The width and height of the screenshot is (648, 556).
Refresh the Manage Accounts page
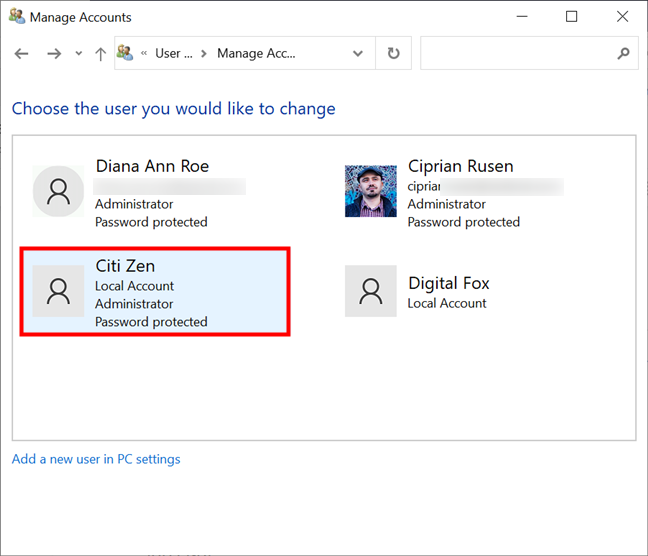point(393,53)
